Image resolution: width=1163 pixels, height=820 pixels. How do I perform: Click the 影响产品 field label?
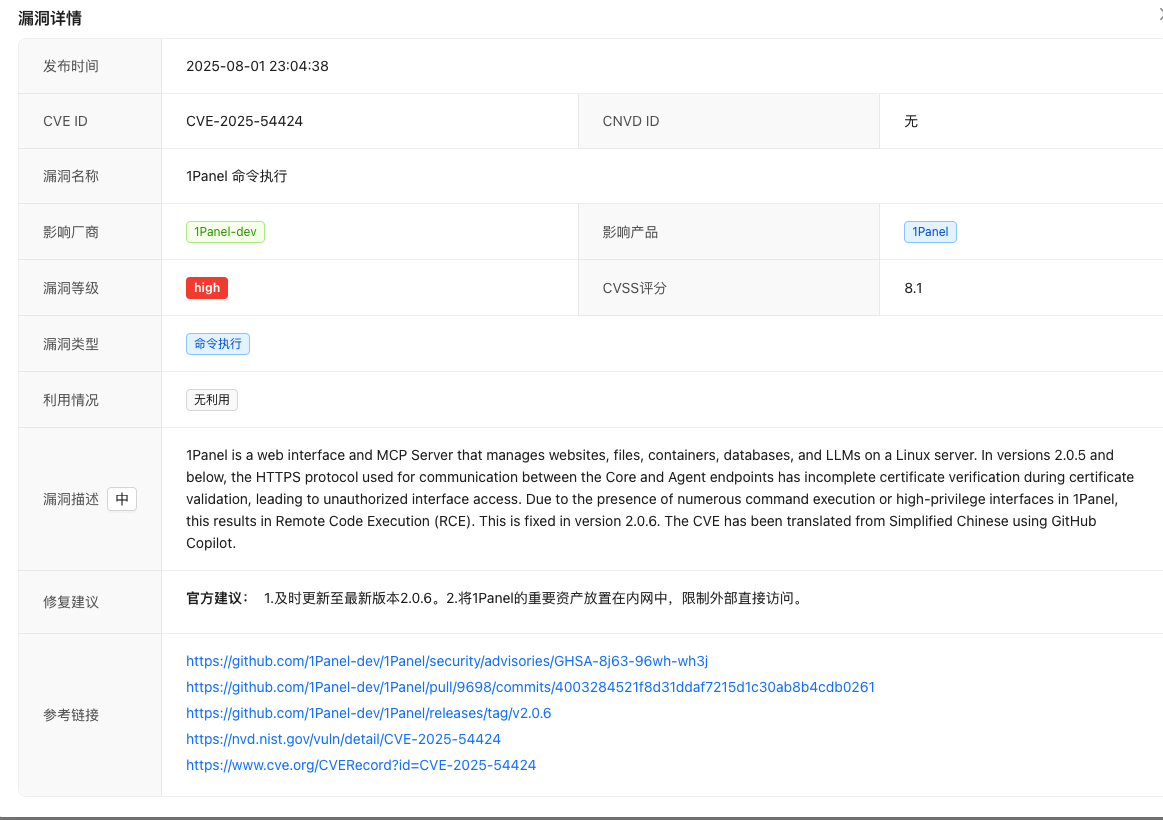(630, 232)
